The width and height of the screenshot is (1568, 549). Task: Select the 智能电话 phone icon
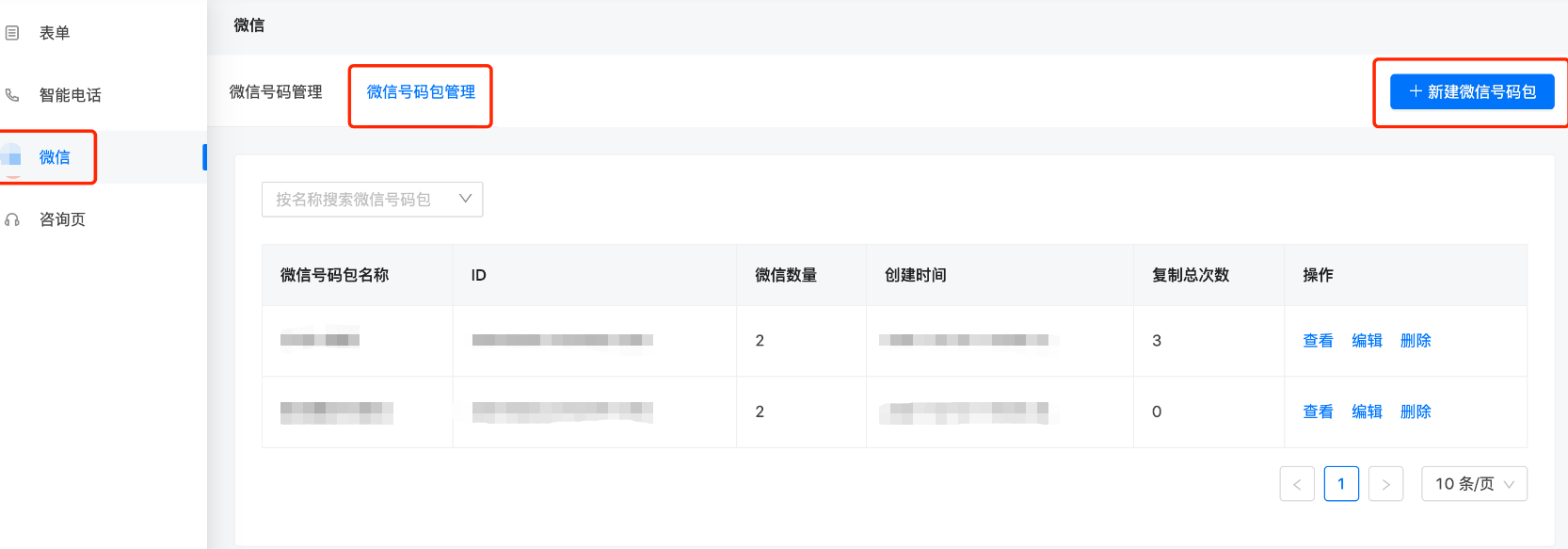point(12,94)
